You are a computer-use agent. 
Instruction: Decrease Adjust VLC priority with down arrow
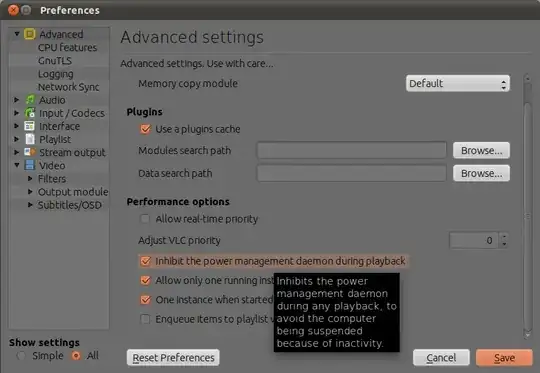click(504, 244)
